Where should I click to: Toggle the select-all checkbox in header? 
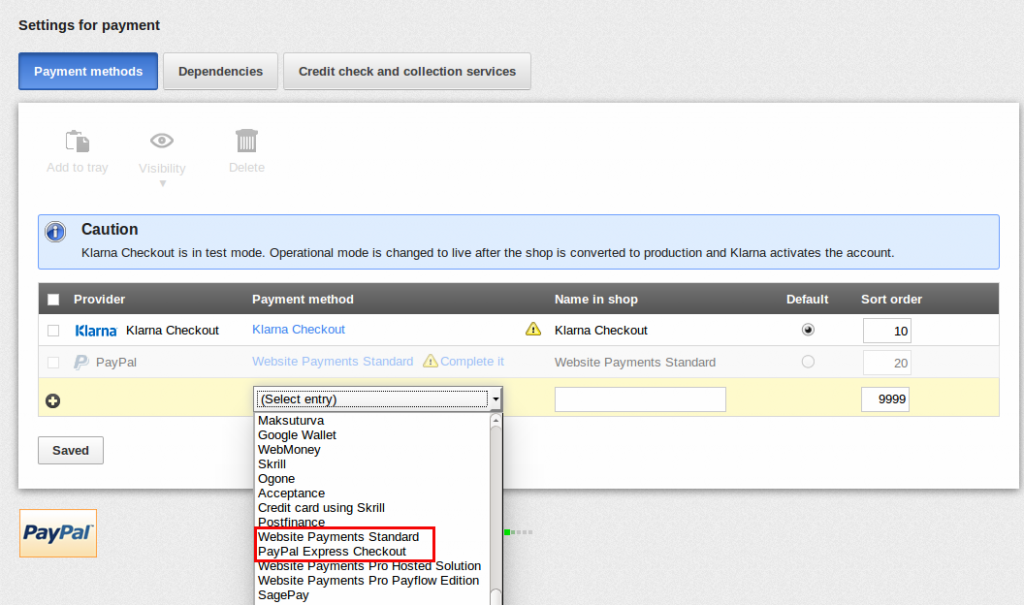pyautogui.click(x=54, y=299)
